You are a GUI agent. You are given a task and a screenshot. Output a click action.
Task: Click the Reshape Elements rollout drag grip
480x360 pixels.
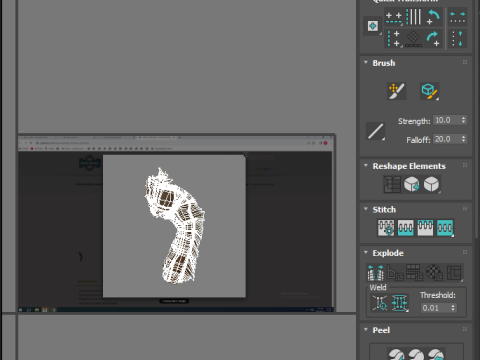click(465, 165)
